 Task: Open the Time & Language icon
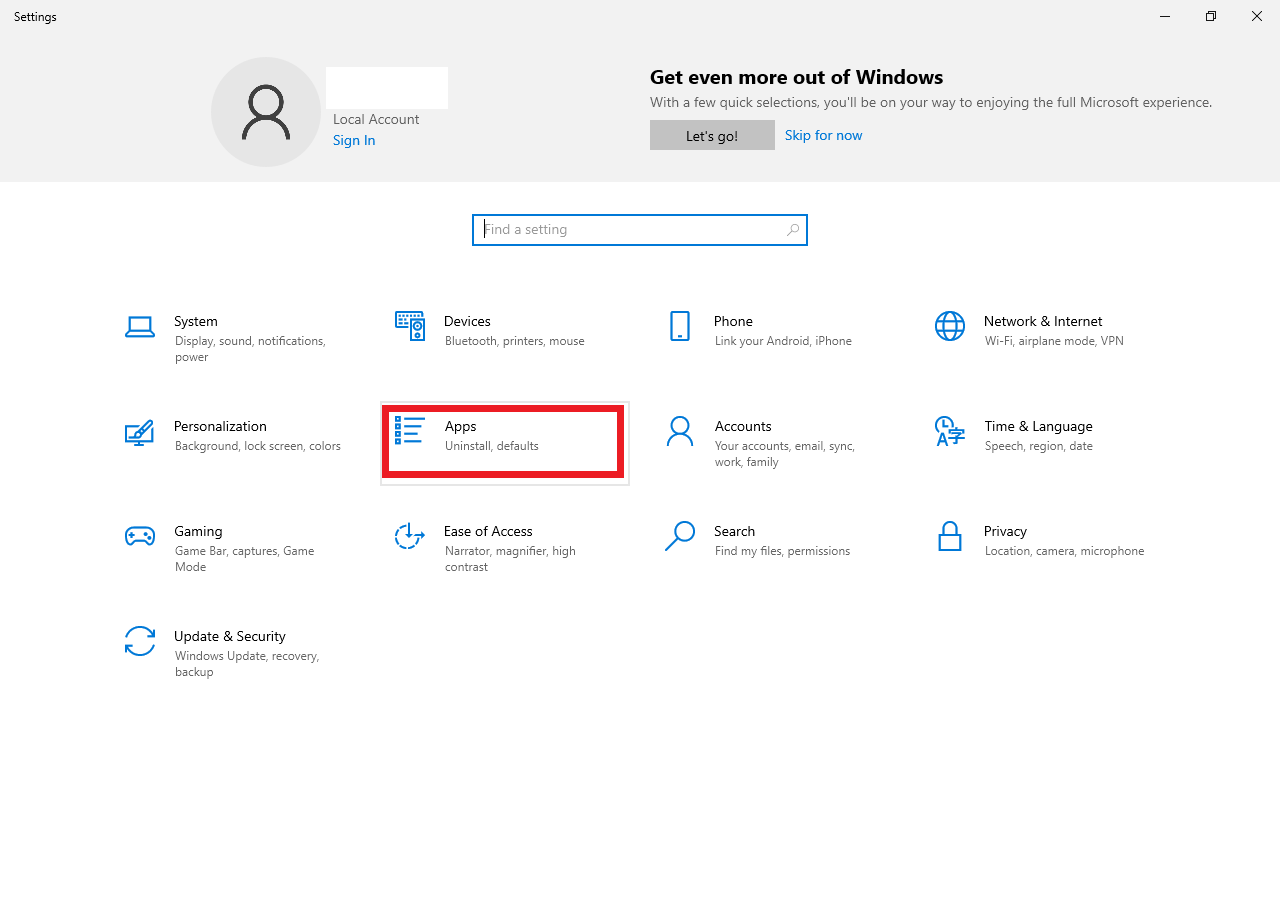(x=950, y=431)
